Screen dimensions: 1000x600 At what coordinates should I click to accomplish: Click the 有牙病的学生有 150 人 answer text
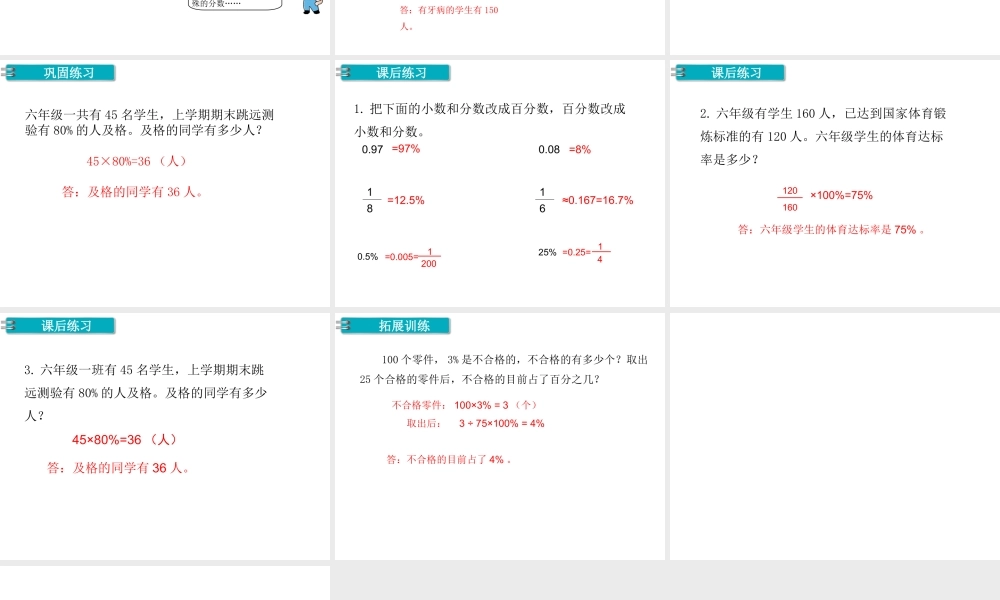[447, 18]
